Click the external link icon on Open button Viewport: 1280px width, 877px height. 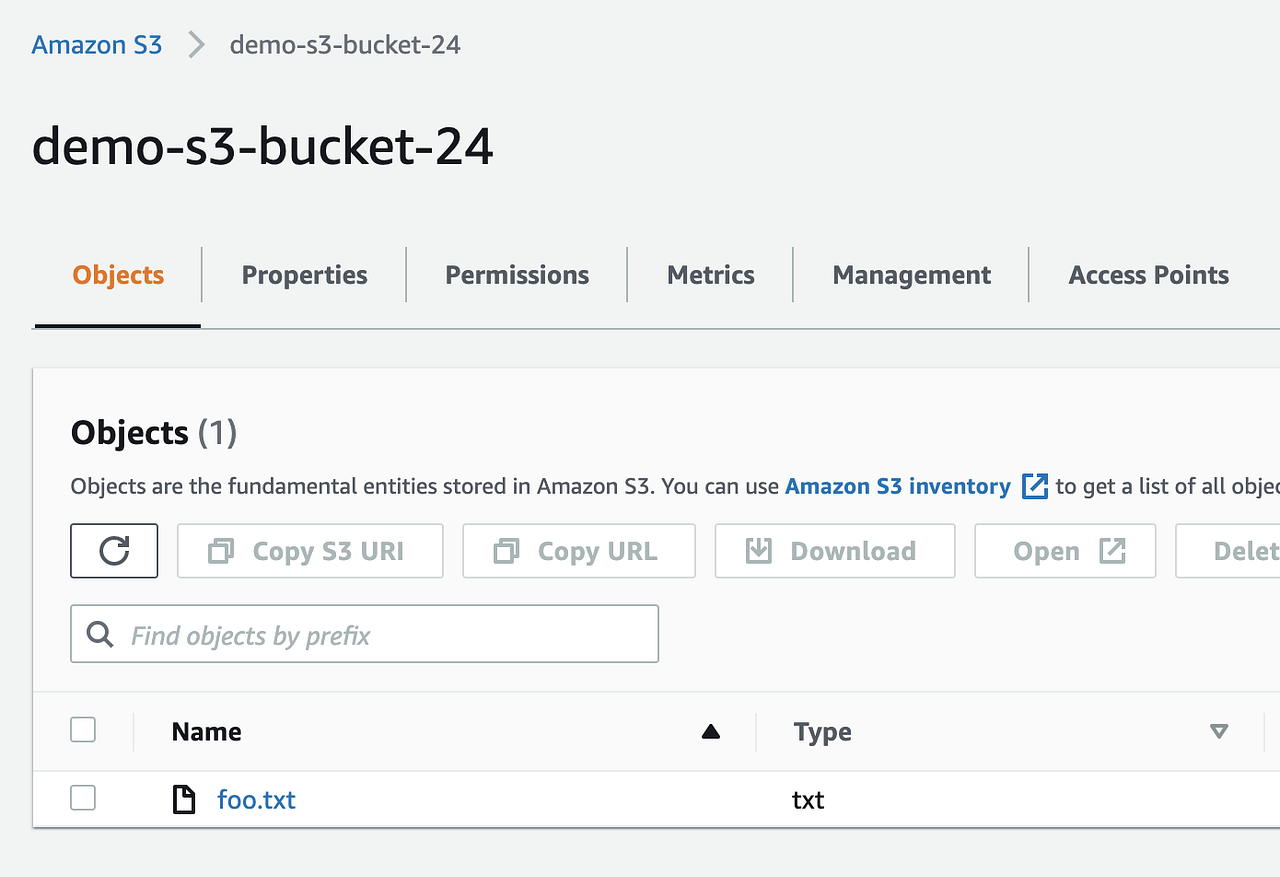(1113, 550)
